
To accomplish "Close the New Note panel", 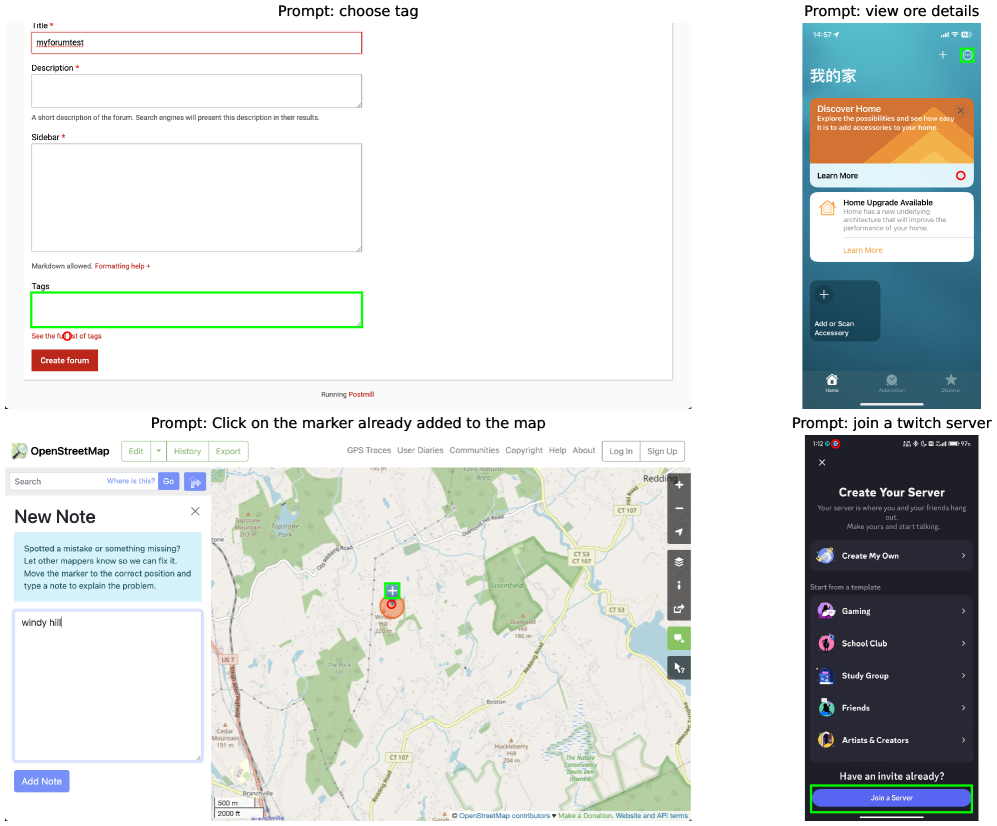I will click(195, 511).
